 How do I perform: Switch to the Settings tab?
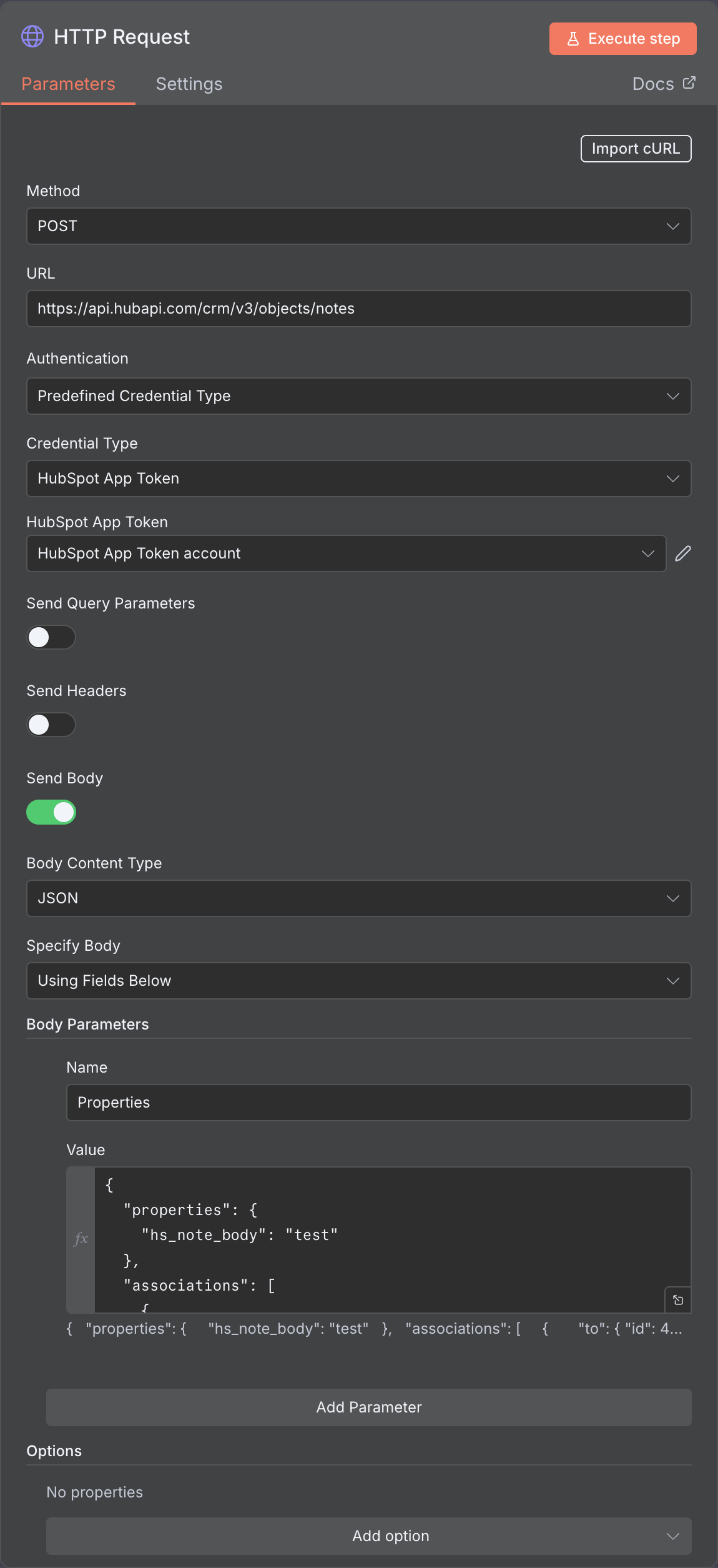189,84
